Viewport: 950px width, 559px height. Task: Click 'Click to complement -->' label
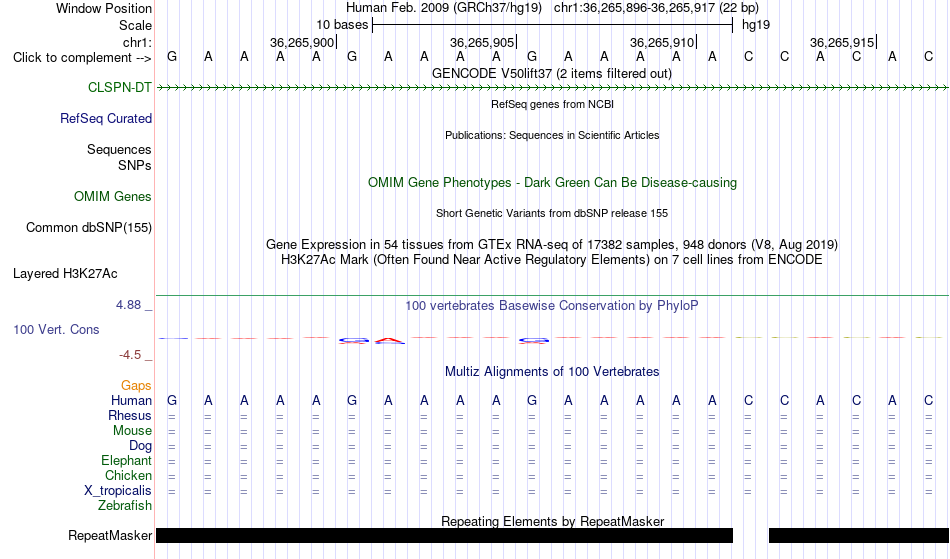[82, 58]
